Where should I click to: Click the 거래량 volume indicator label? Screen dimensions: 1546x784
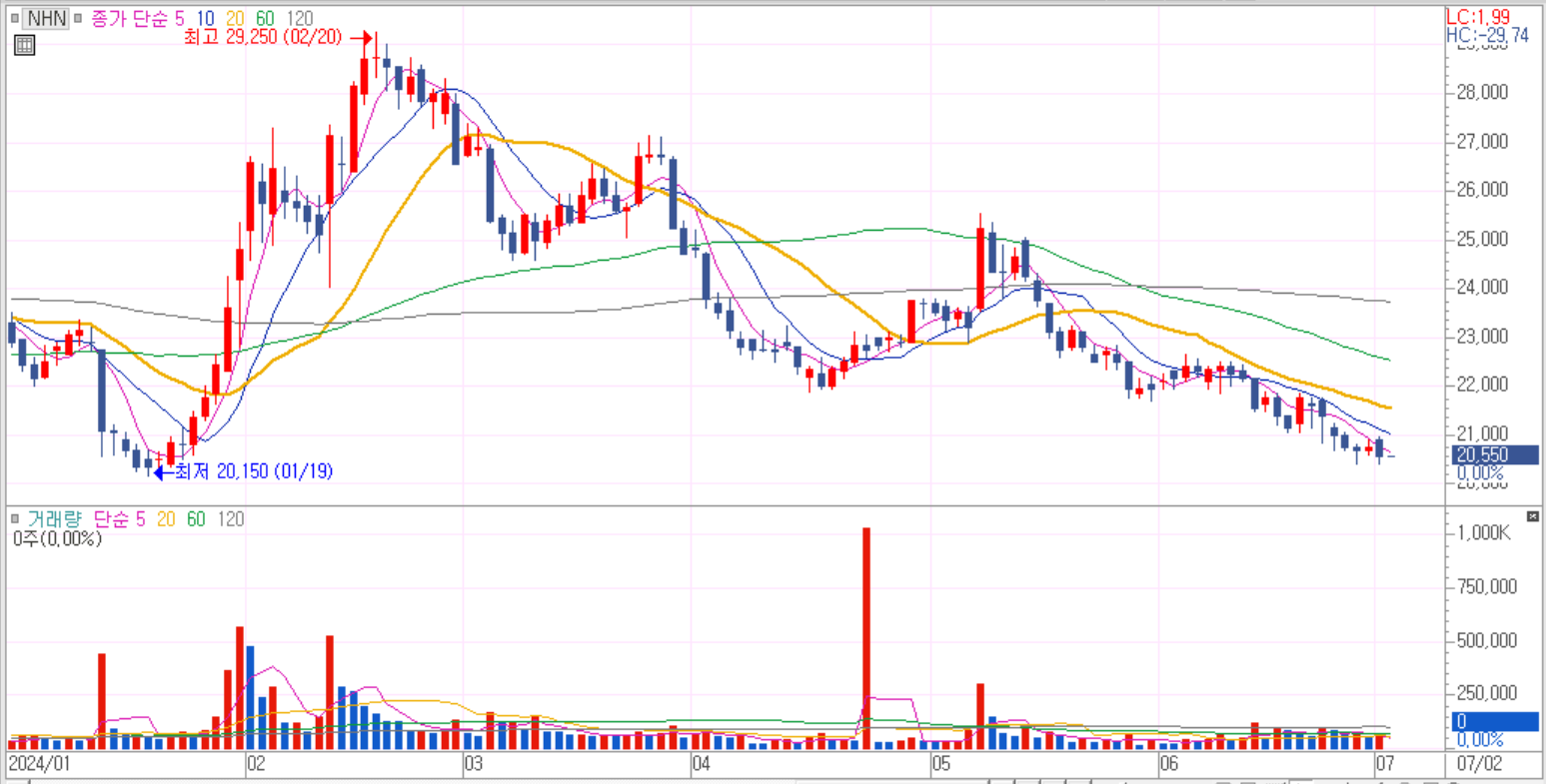point(55,518)
